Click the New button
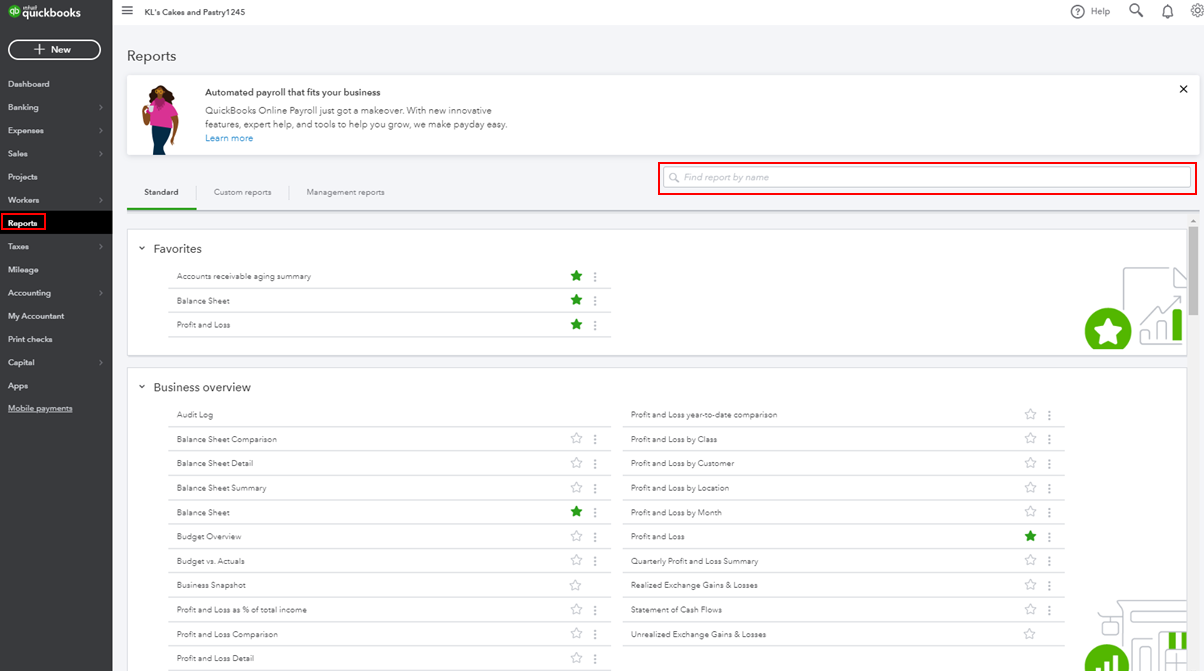Image resolution: width=1204 pixels, height=671 pixels. pyautogui.click(x=54, y=50)
